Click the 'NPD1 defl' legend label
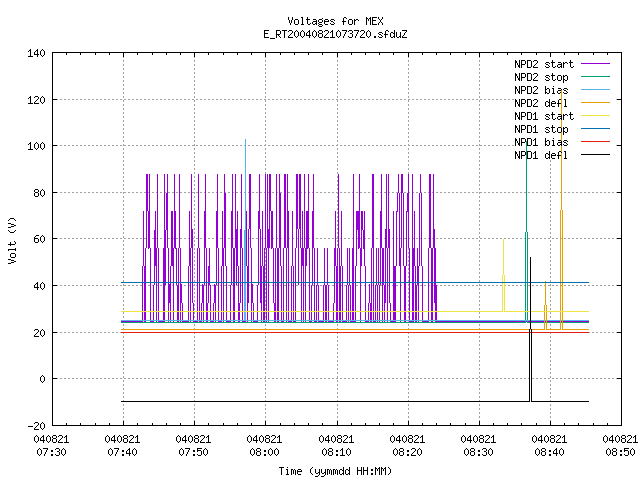Viewport: 640px width, 480px height. [541, 156]
